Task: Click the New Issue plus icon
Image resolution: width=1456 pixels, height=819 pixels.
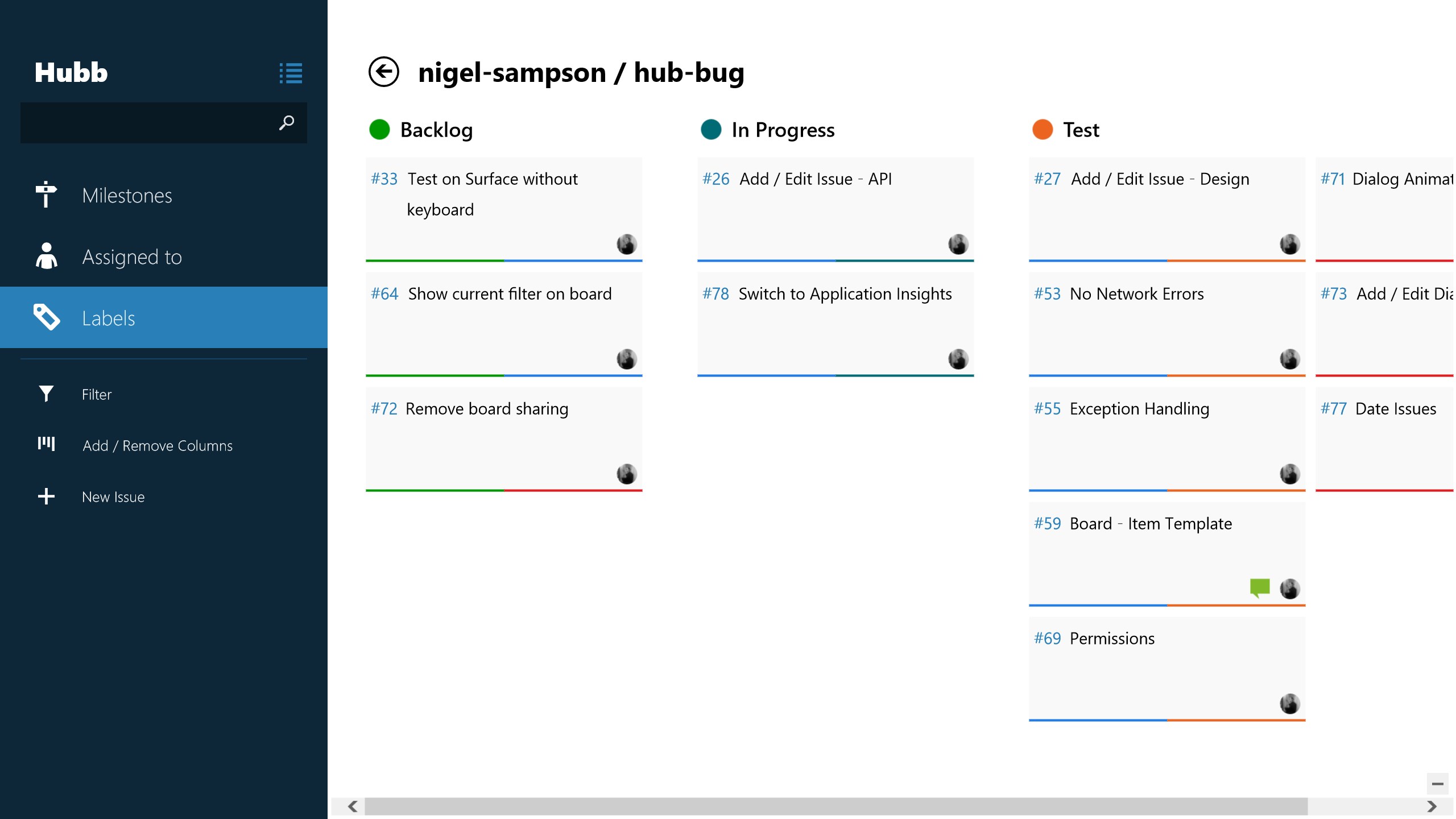Action: 46,497
